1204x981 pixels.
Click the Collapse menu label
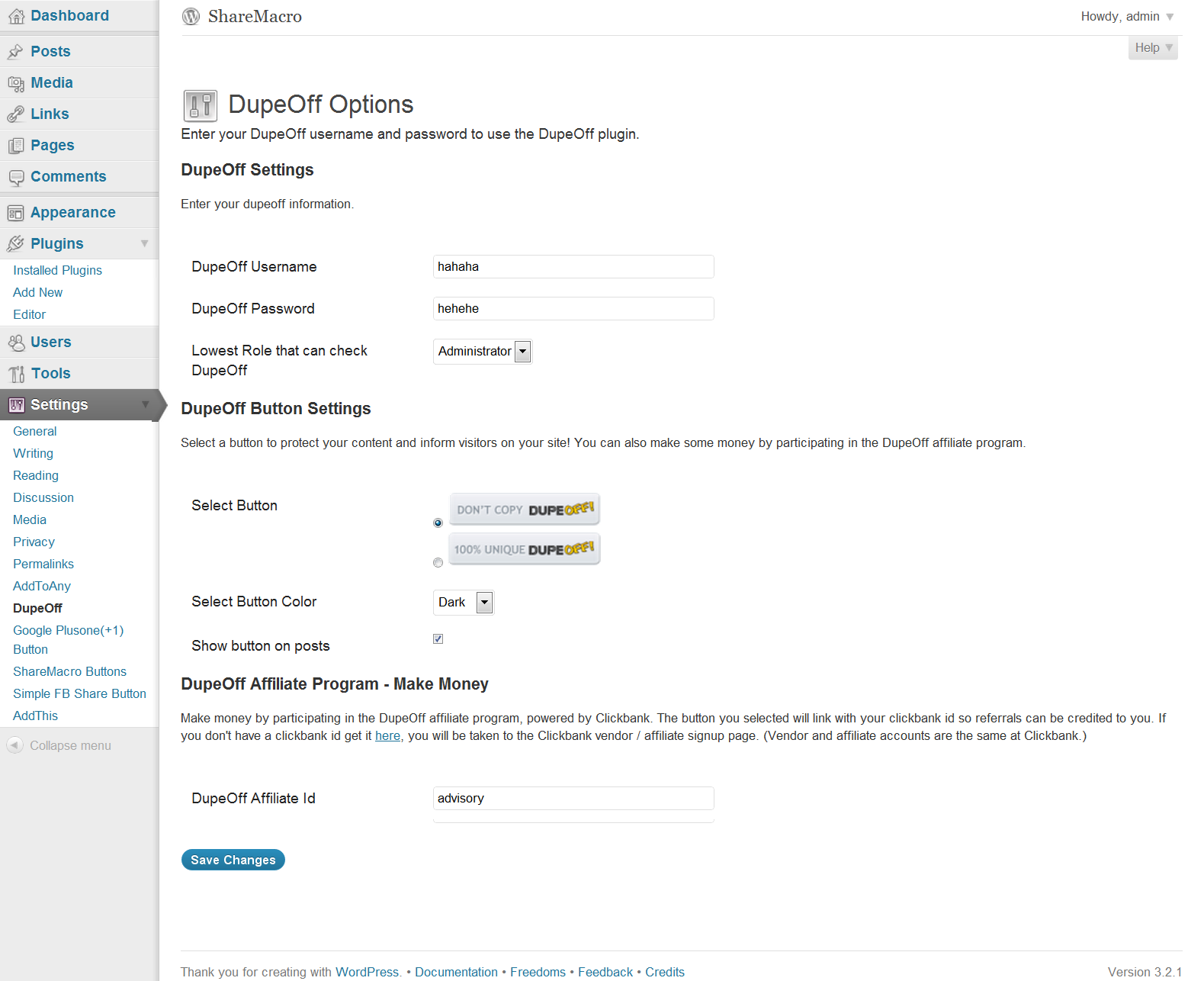coord(70,745)
